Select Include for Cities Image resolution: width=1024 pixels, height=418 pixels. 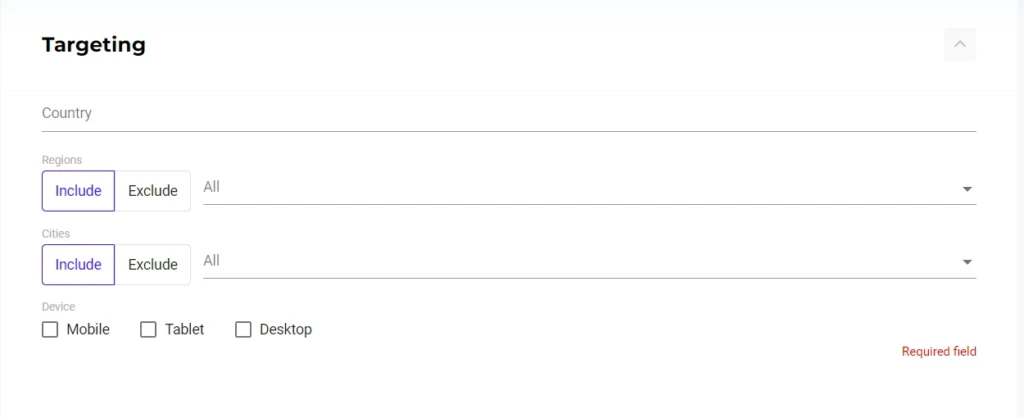[78, 265]
